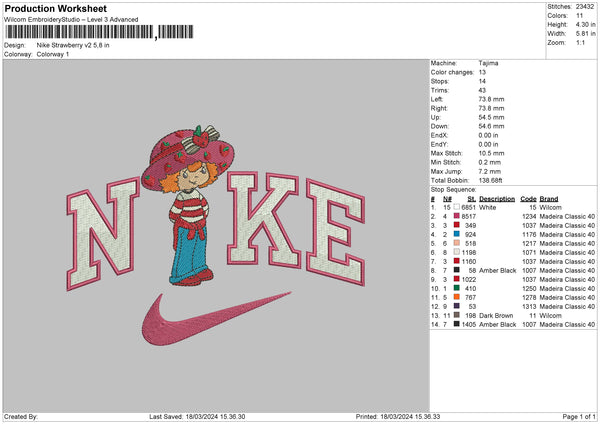Click the Left value '73.8 mm'

click(491, 99)
